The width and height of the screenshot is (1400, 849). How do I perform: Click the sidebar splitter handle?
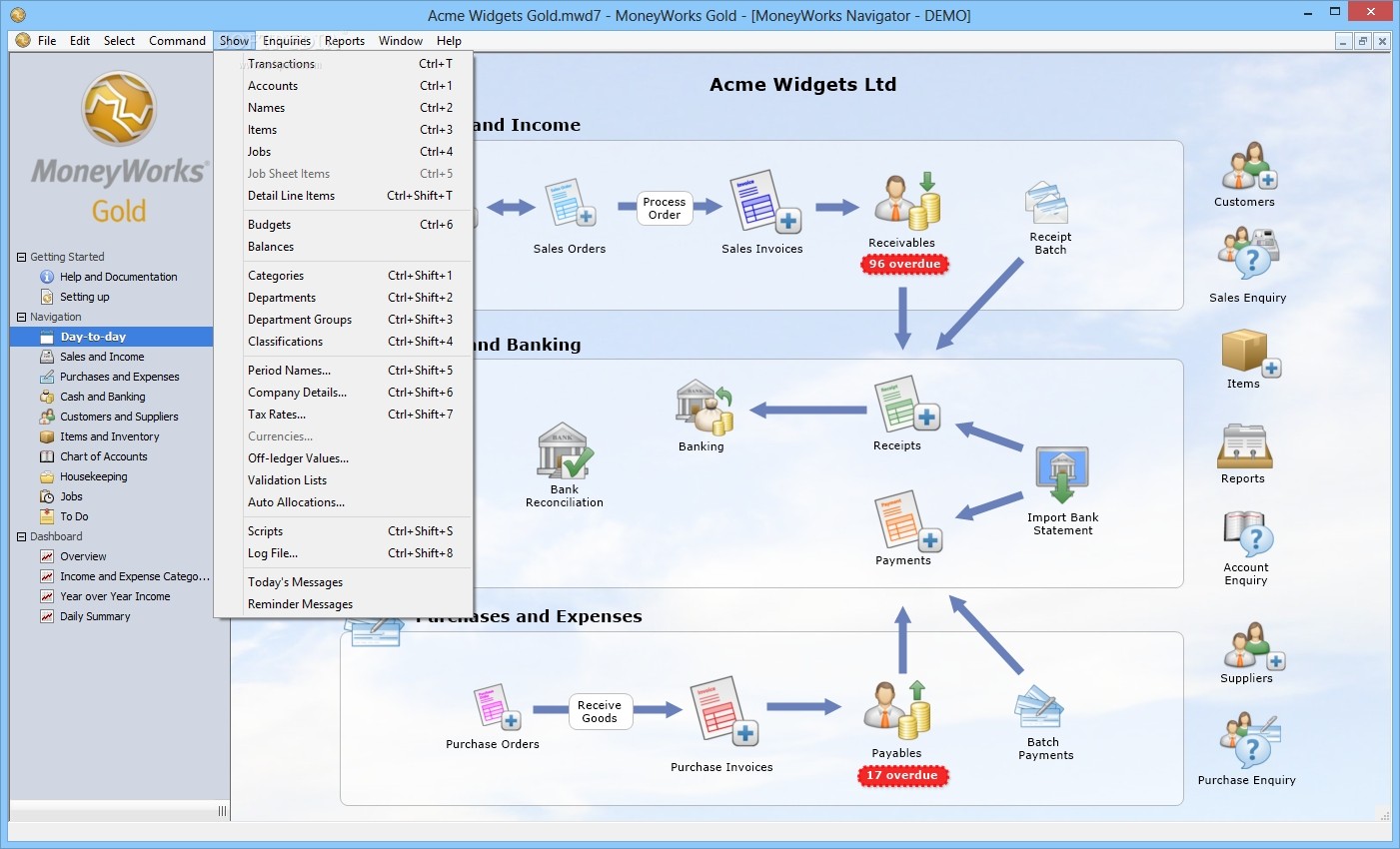222,811
